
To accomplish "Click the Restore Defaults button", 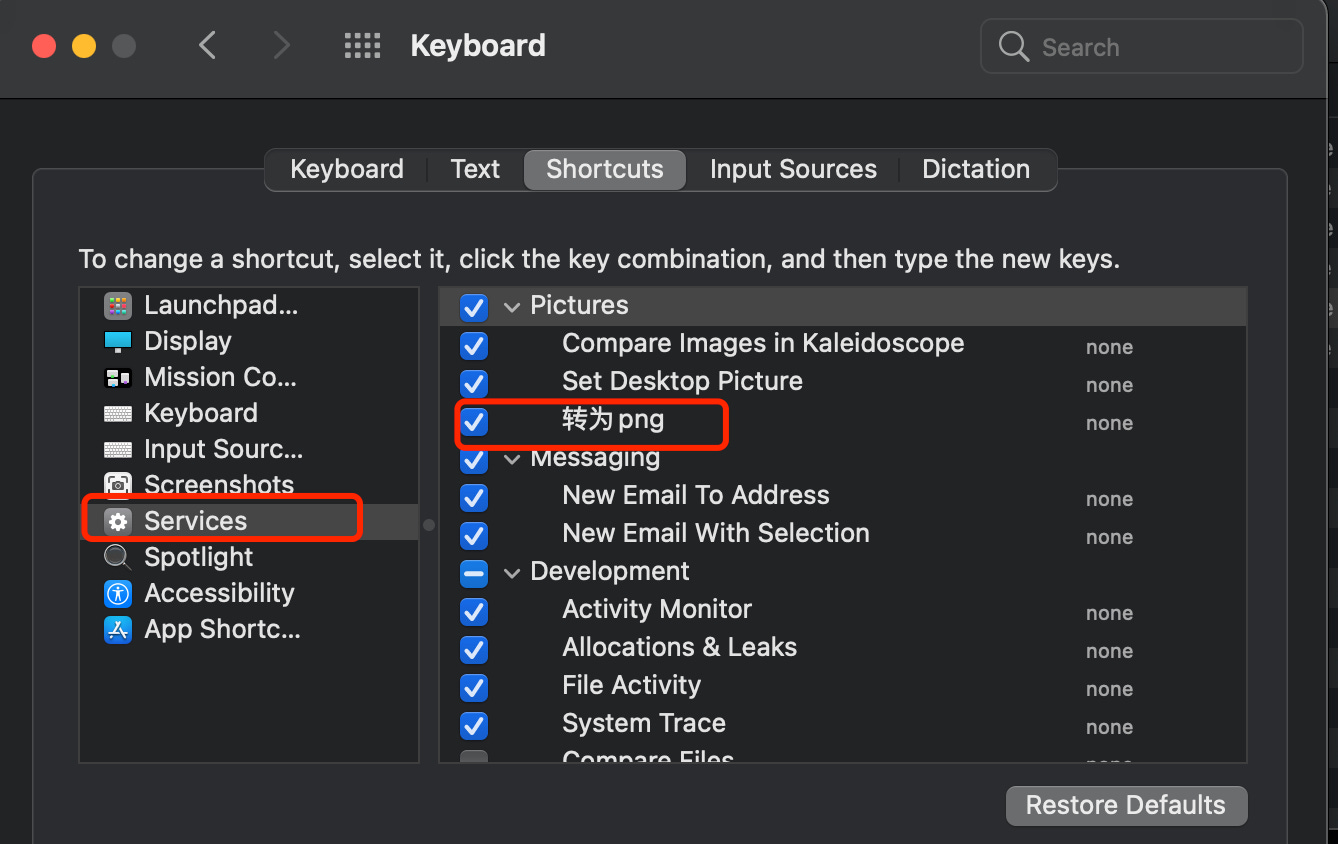I will [1126, 805].
